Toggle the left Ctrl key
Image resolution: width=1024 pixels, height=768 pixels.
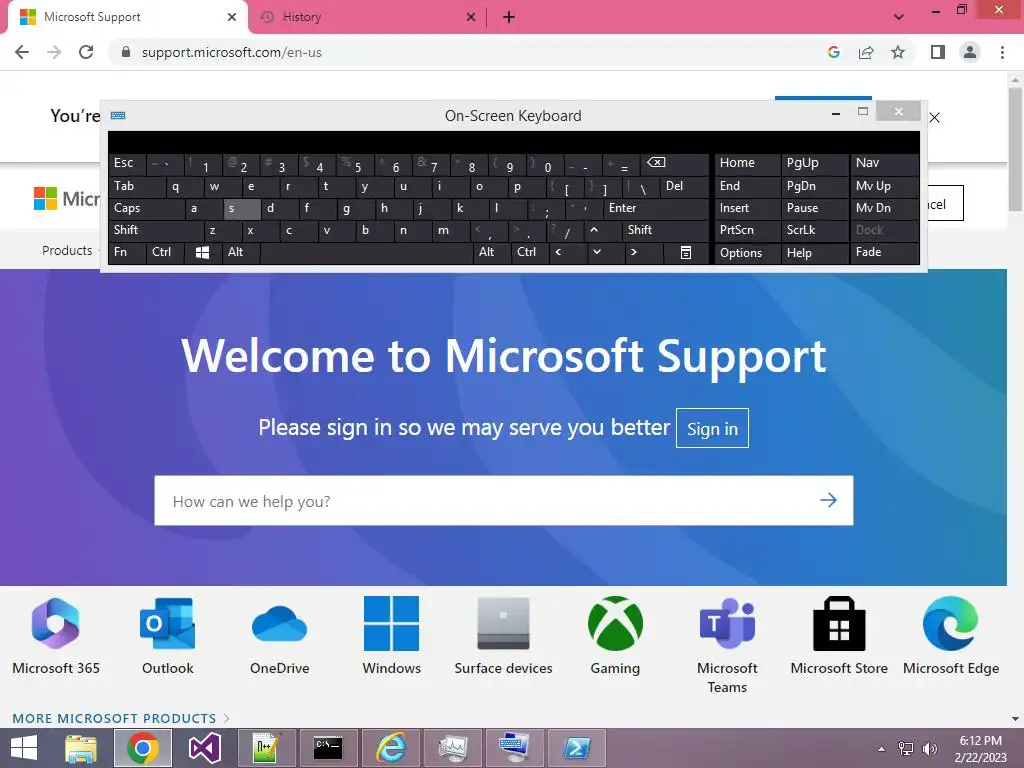[x=165, y=252]
